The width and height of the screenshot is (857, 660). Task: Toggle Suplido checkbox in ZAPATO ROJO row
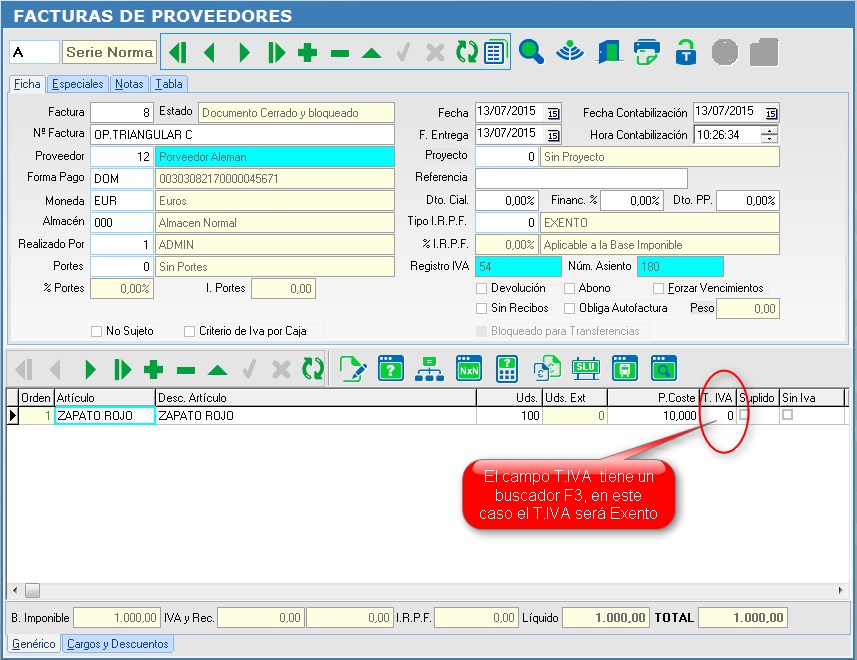click(744, 415)
